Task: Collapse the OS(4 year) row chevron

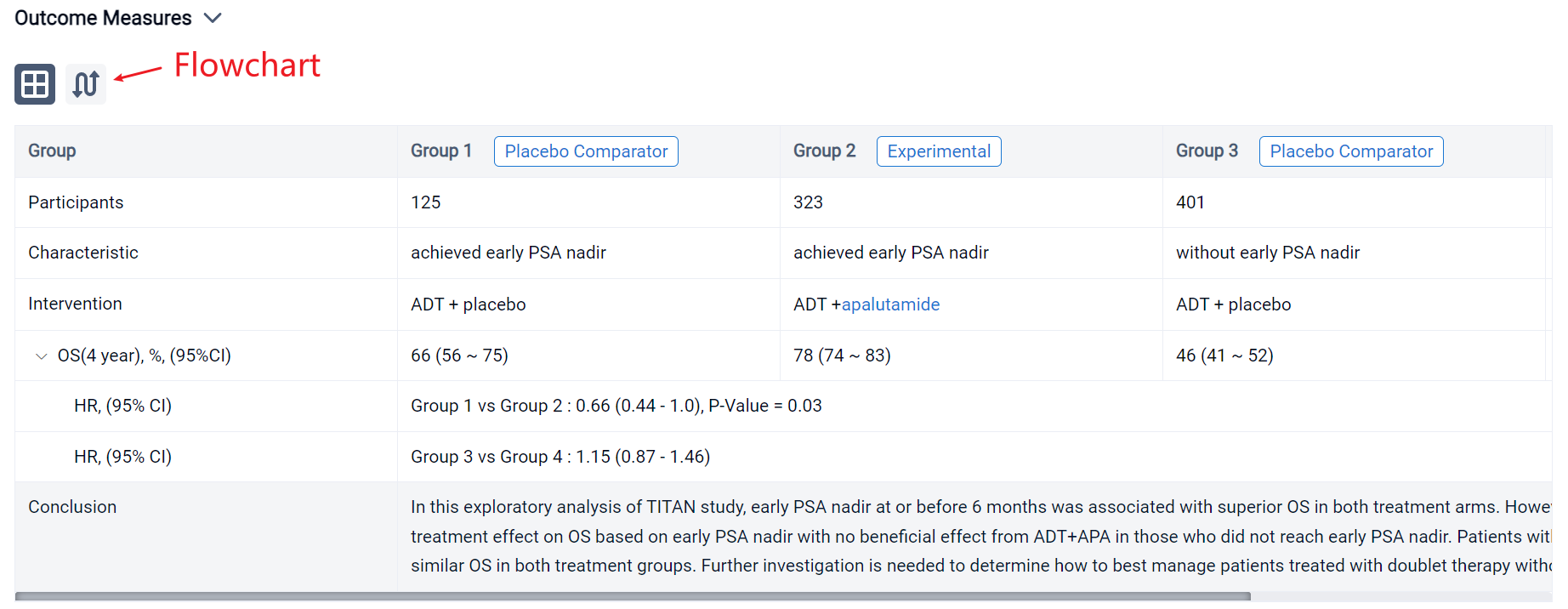Action: [41, 356]
